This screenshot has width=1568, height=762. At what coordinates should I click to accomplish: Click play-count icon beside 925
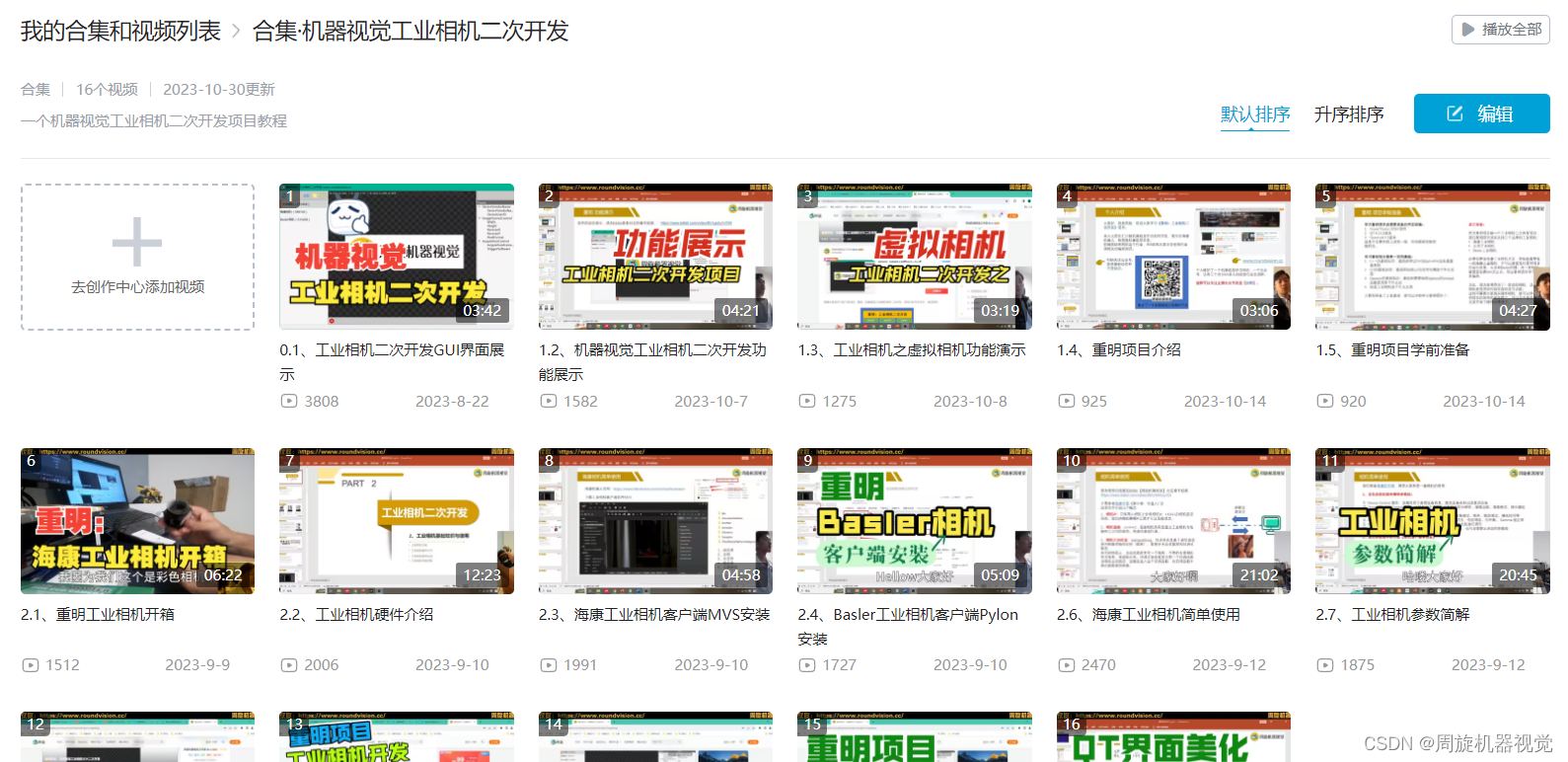1067,401
